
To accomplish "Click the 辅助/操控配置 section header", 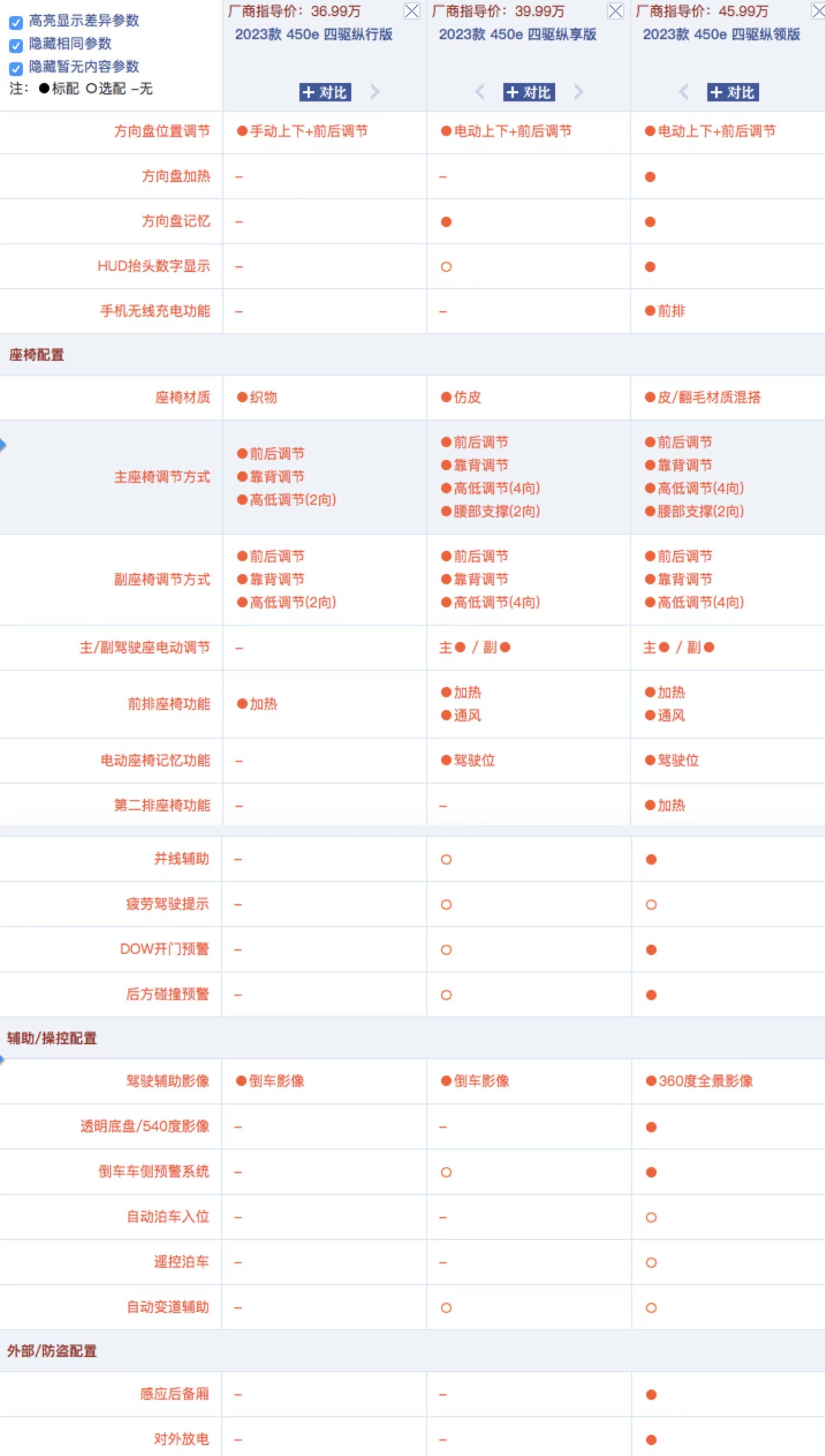I will pyautogui.click(x=52, y=1038).
